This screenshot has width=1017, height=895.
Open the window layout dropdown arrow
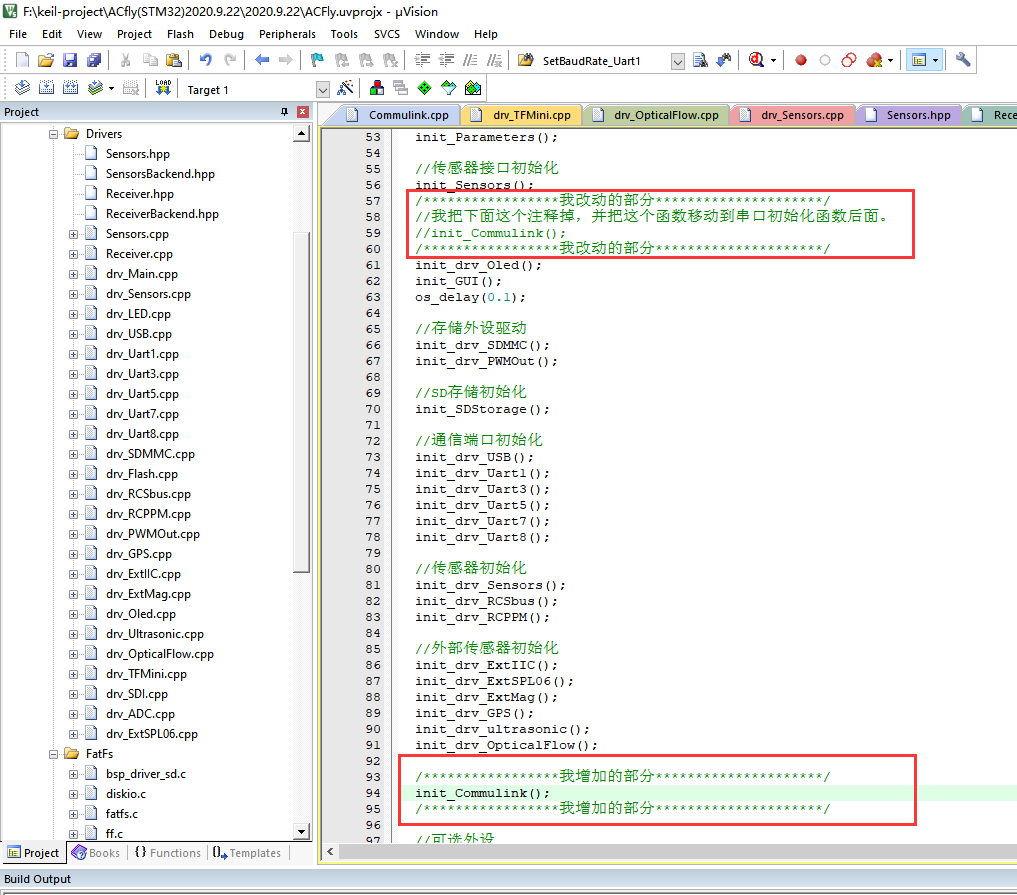[x=935, y=60]
